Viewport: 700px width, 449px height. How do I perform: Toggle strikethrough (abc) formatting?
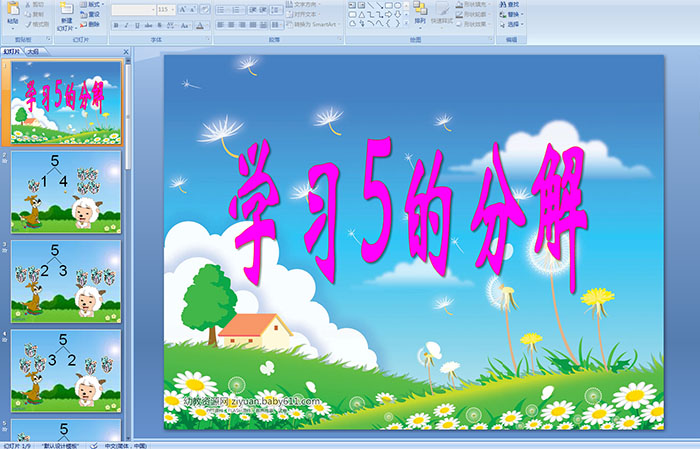(x=148, y=25)
